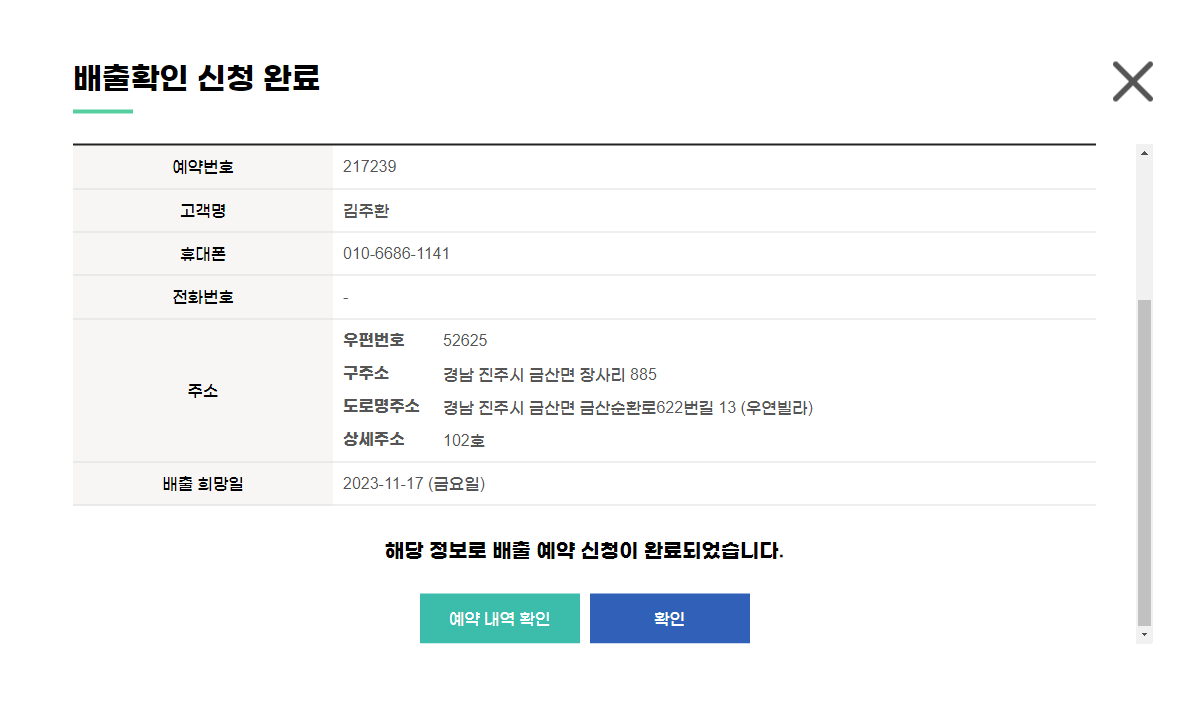Screen dimensions: 1190x701
Task: Click the detailed address 102호
Action: (x=464, y=440)
